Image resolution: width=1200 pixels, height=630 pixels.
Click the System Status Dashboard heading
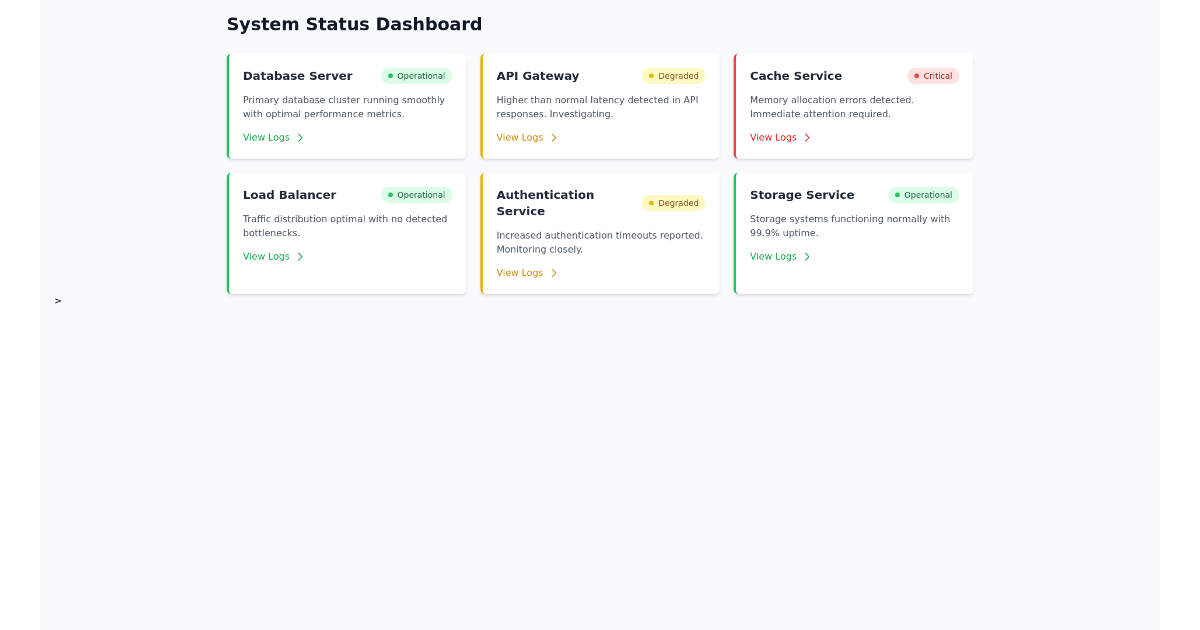click(x=354, y=25)
